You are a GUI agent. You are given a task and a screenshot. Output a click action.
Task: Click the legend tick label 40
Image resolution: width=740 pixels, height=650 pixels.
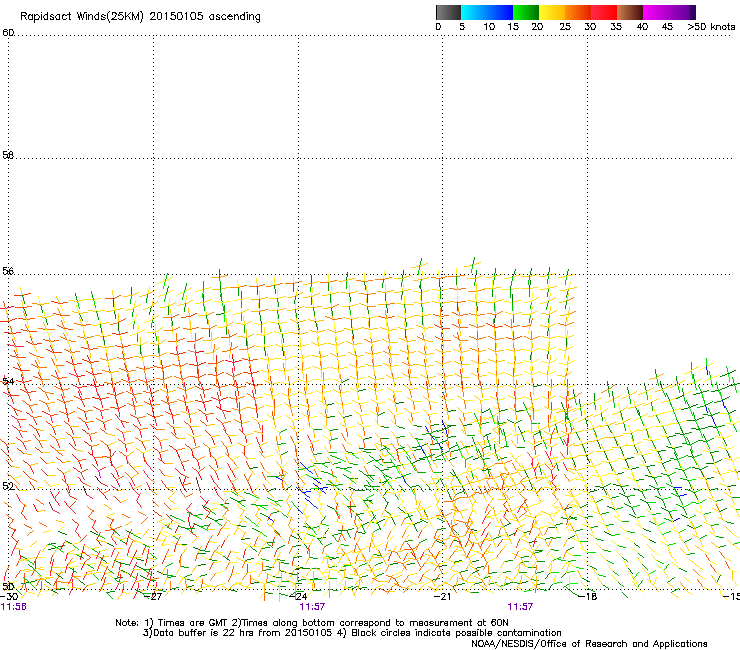[x=642, y=27]
